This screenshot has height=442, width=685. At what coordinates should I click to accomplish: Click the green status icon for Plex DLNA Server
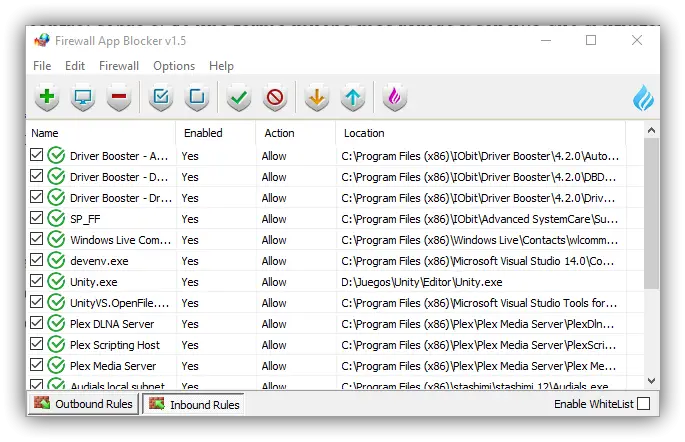pos(56,324)
